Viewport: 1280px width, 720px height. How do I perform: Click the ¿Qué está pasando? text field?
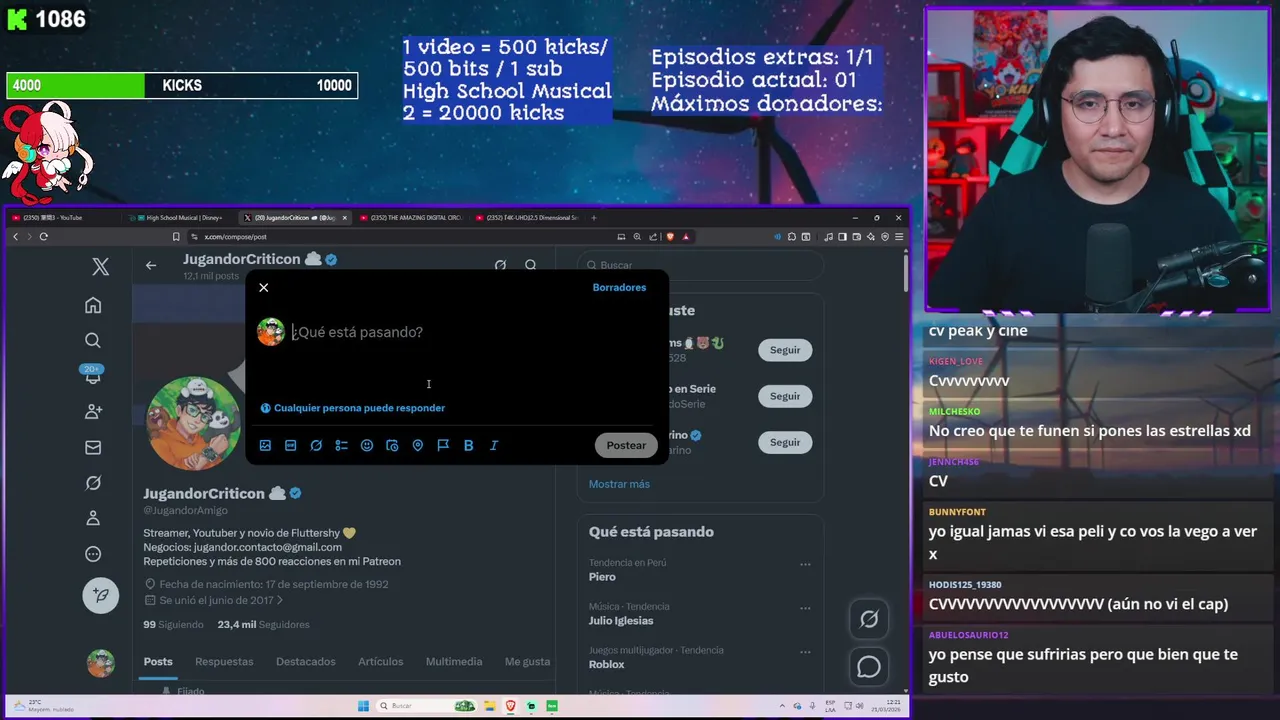click(x=357, y=332)
